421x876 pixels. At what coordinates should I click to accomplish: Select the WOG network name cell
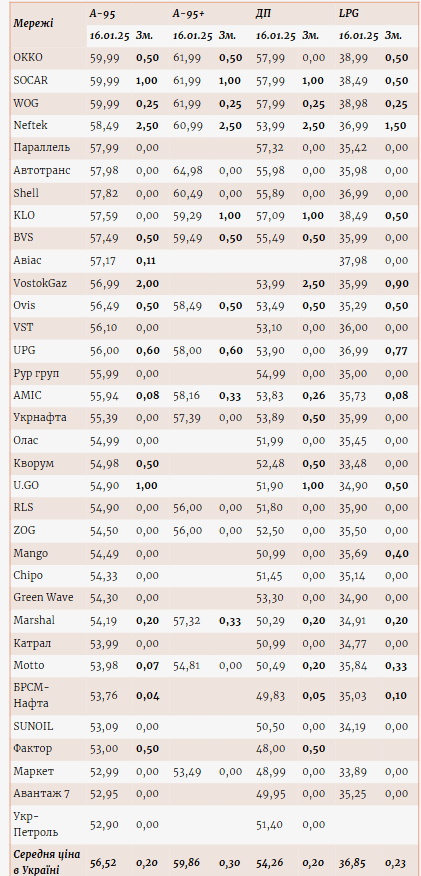[26, 103]
